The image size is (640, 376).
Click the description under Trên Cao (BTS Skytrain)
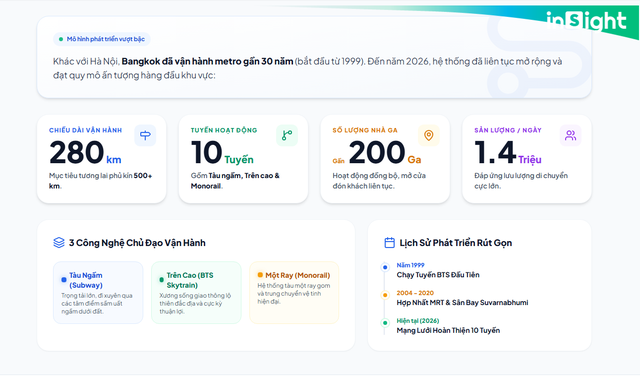coord(195,303)
